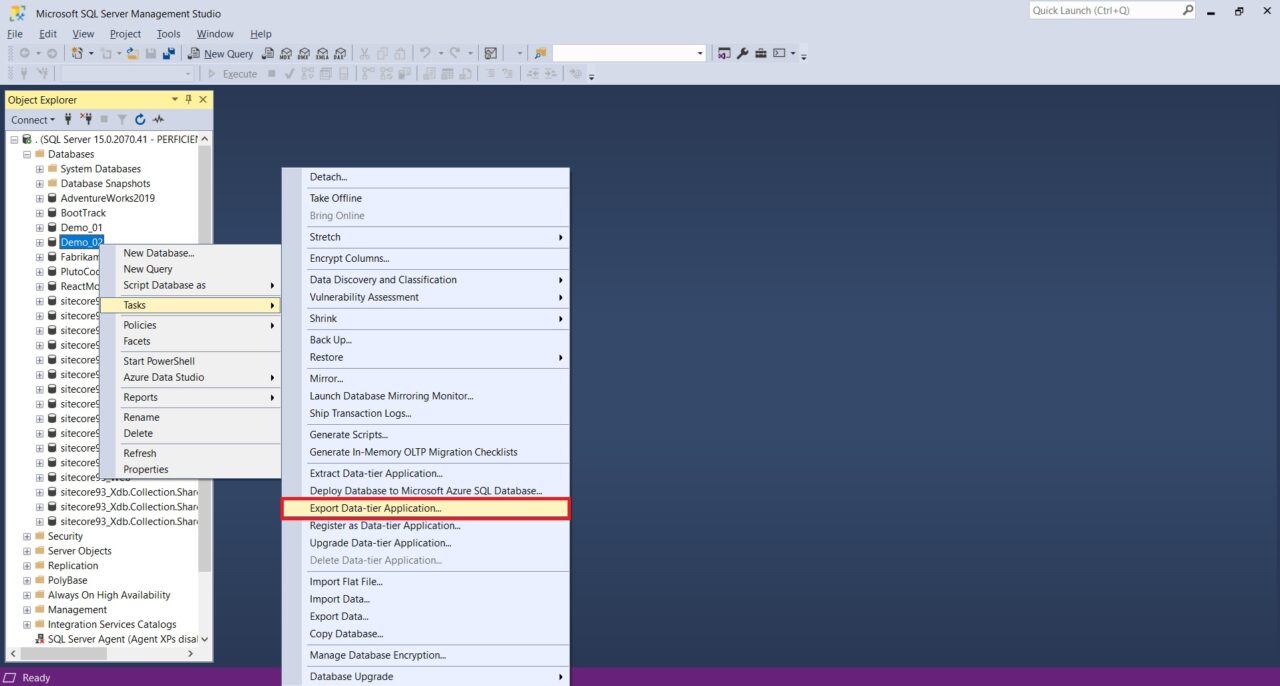1280x686 pixels.
Task: Click the wrench Properties icon in toolbar
Action: pyautogui.click(x=742, y=53)
